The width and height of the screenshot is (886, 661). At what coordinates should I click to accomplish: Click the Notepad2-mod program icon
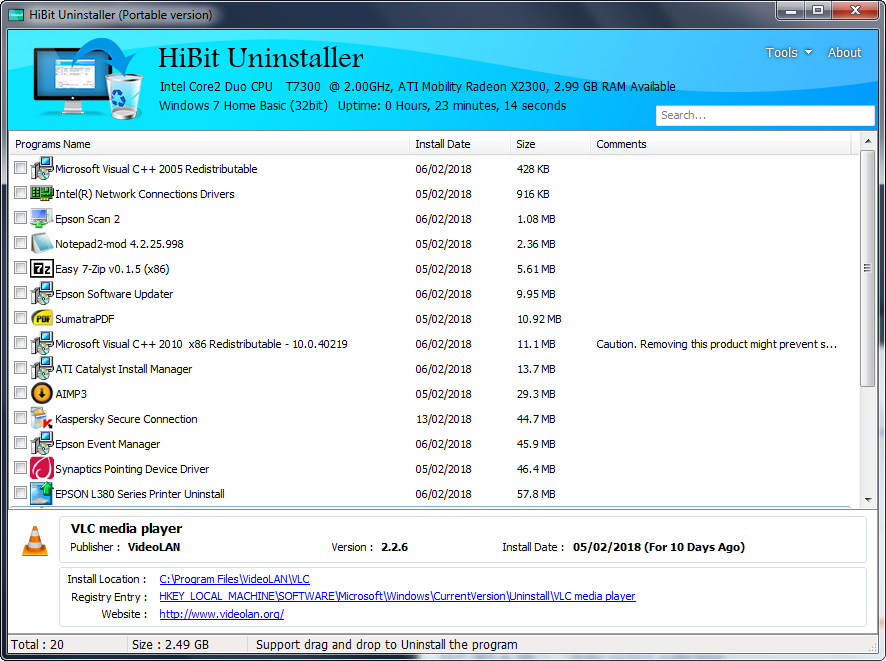tap(42, 243)
